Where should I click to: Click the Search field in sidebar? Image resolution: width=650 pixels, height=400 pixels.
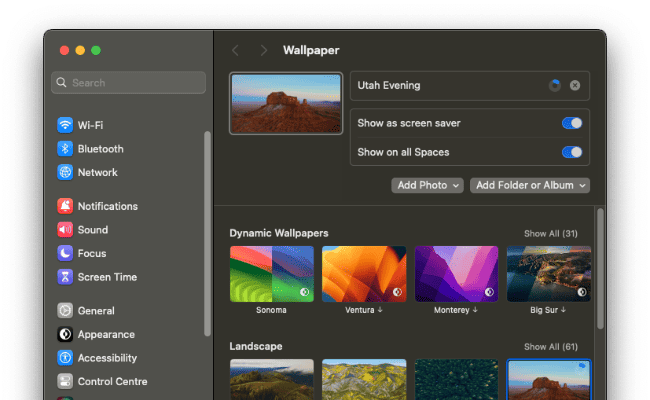pos(130,83)
